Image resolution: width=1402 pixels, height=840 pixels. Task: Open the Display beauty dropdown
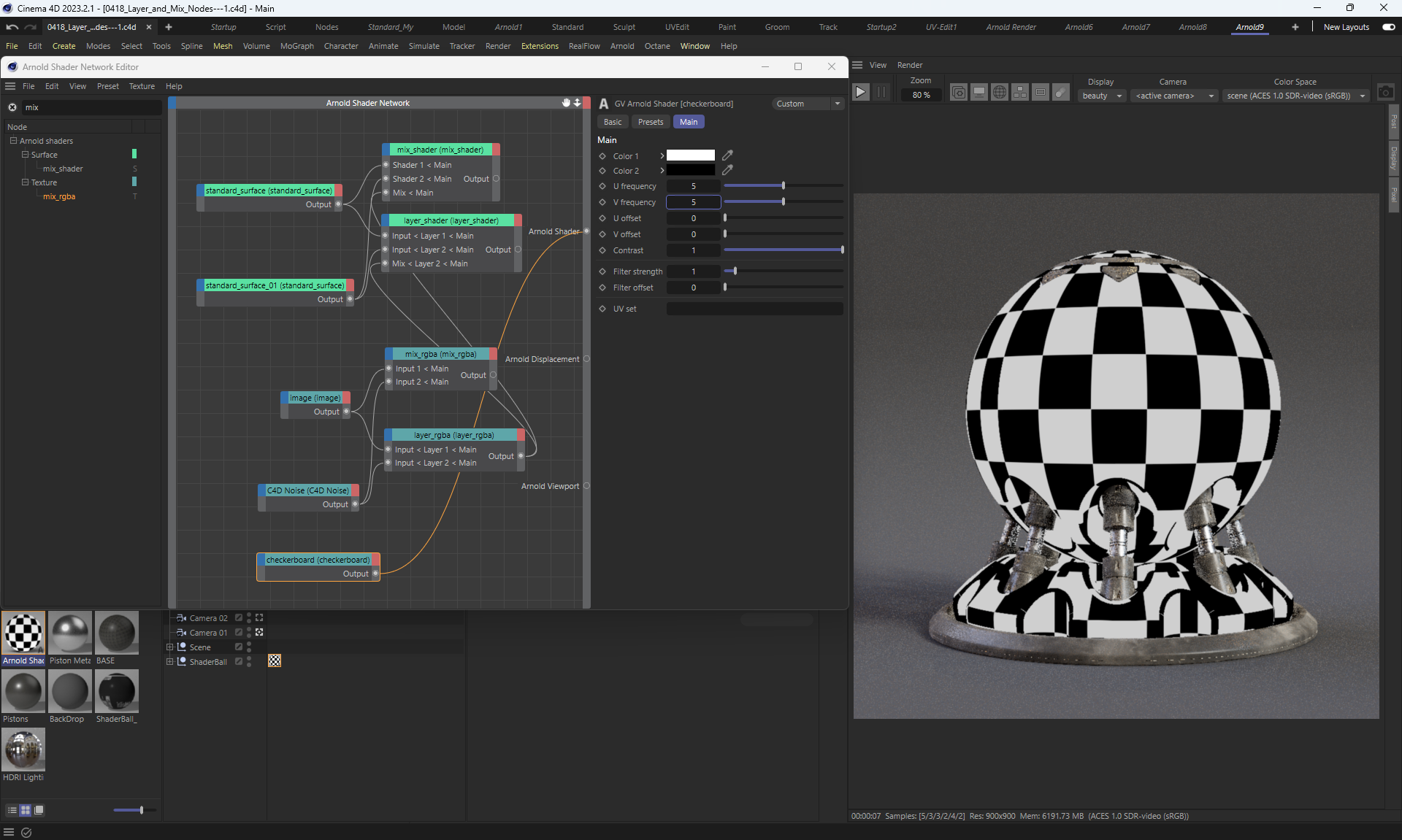(1101, 96)
